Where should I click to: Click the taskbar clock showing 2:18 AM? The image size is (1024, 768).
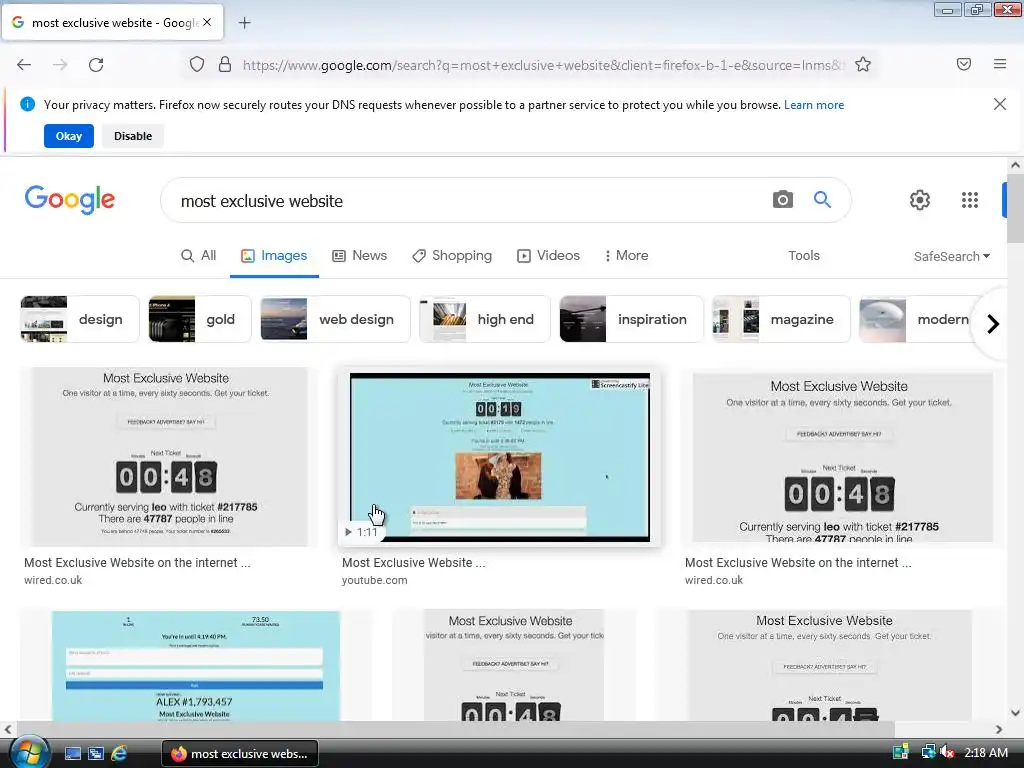pos(986,753)
